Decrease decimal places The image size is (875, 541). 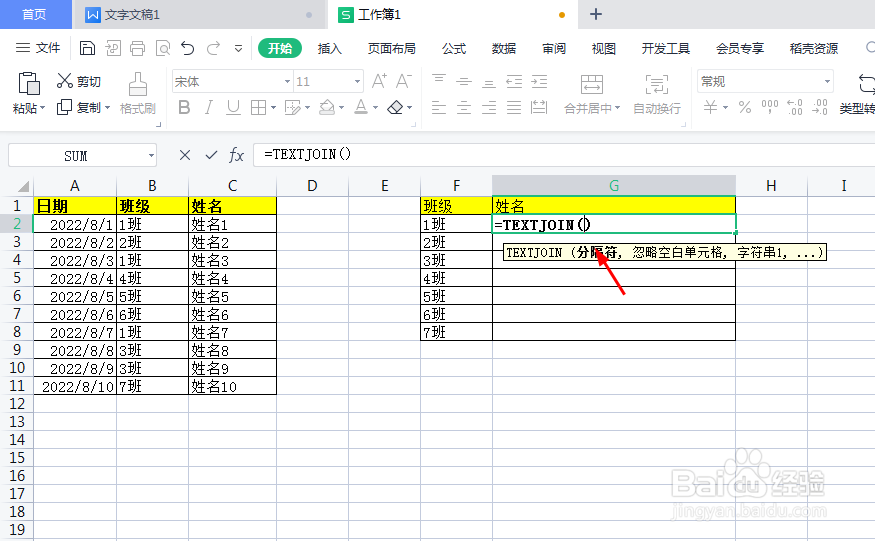[x=820, y=107]
